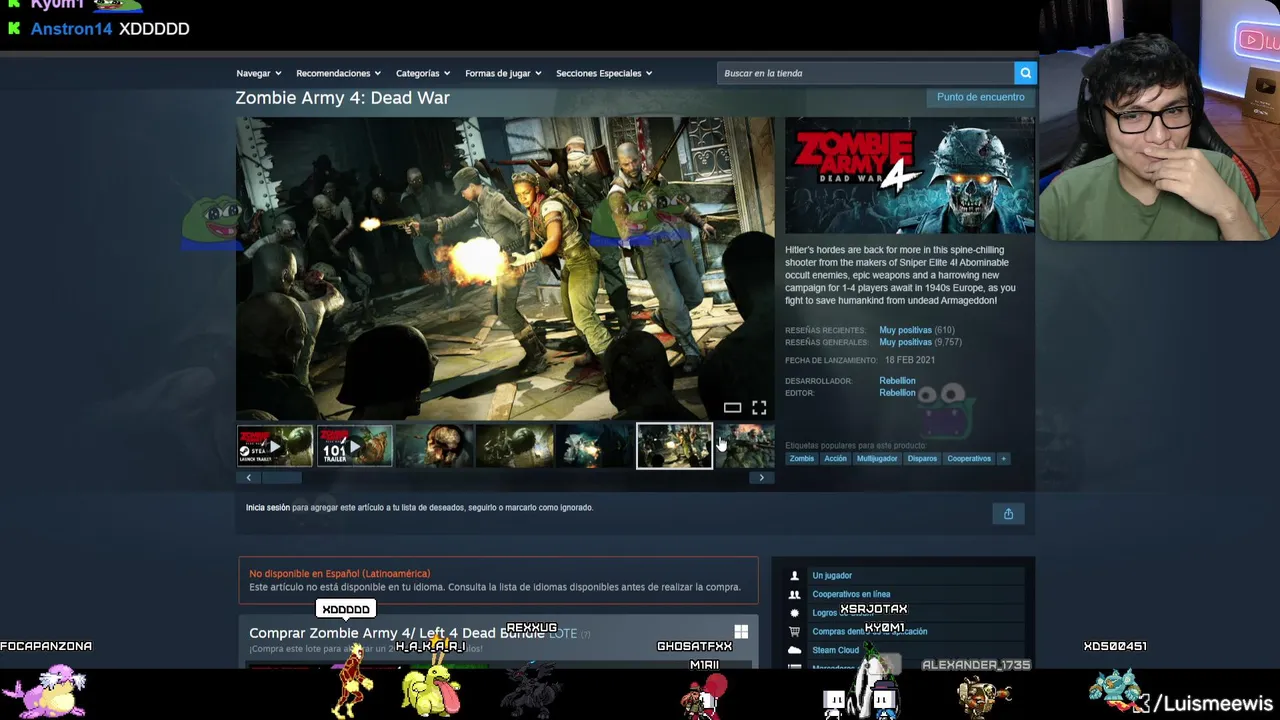Click the release date 18 FEB 2021
The width and height of the screenshot is (1280, 720).
click(910, 360)
